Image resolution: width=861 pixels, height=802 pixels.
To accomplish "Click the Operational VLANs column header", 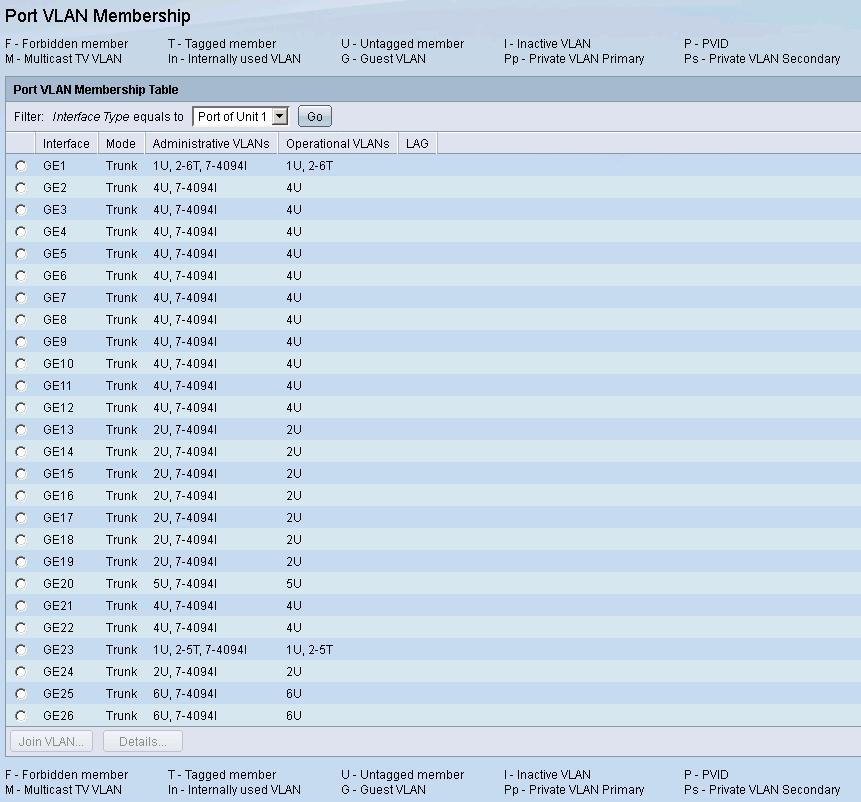I will tap(337, 143).
